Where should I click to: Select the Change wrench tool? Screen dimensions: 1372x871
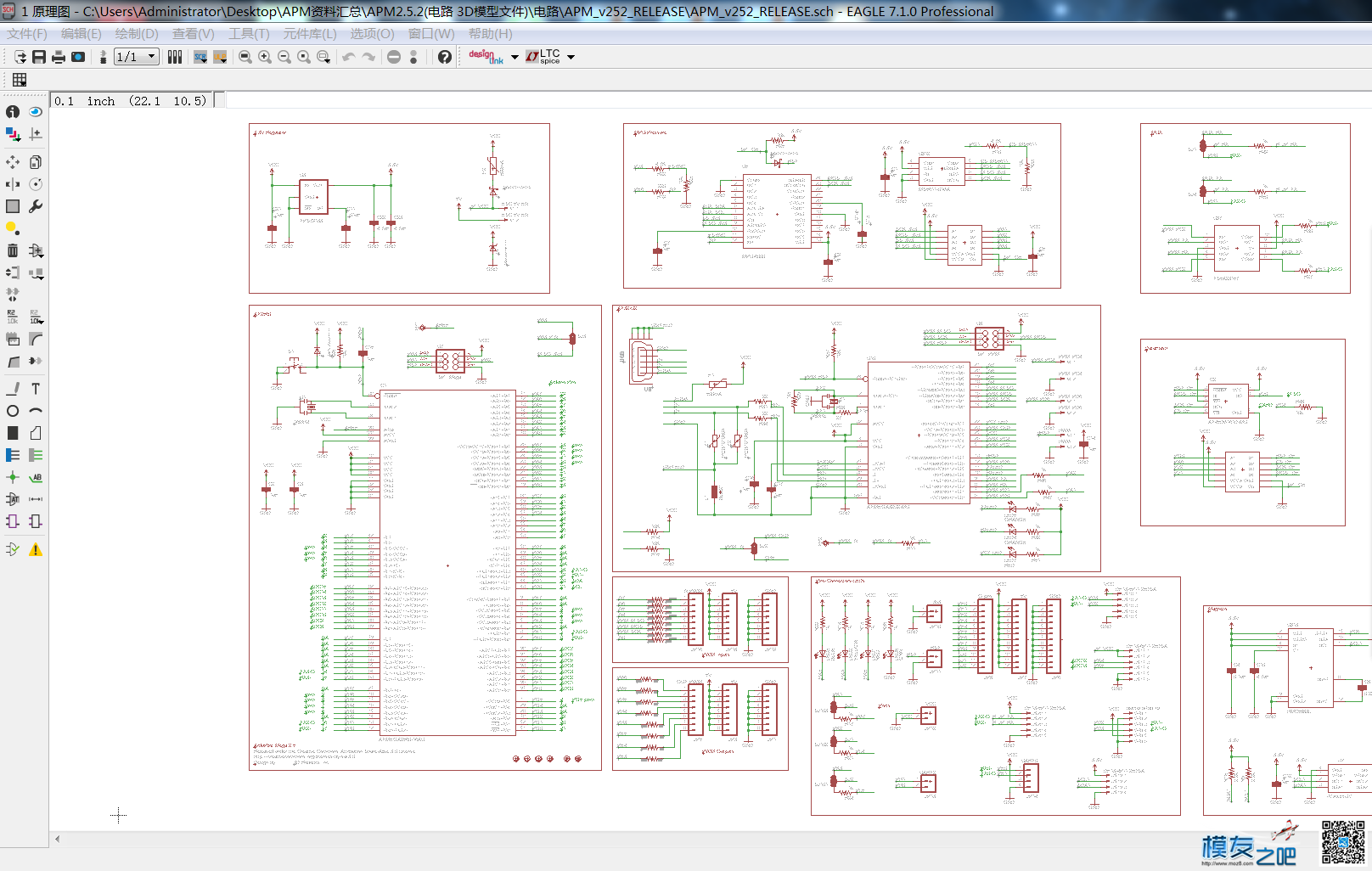(x=36, y=206)
